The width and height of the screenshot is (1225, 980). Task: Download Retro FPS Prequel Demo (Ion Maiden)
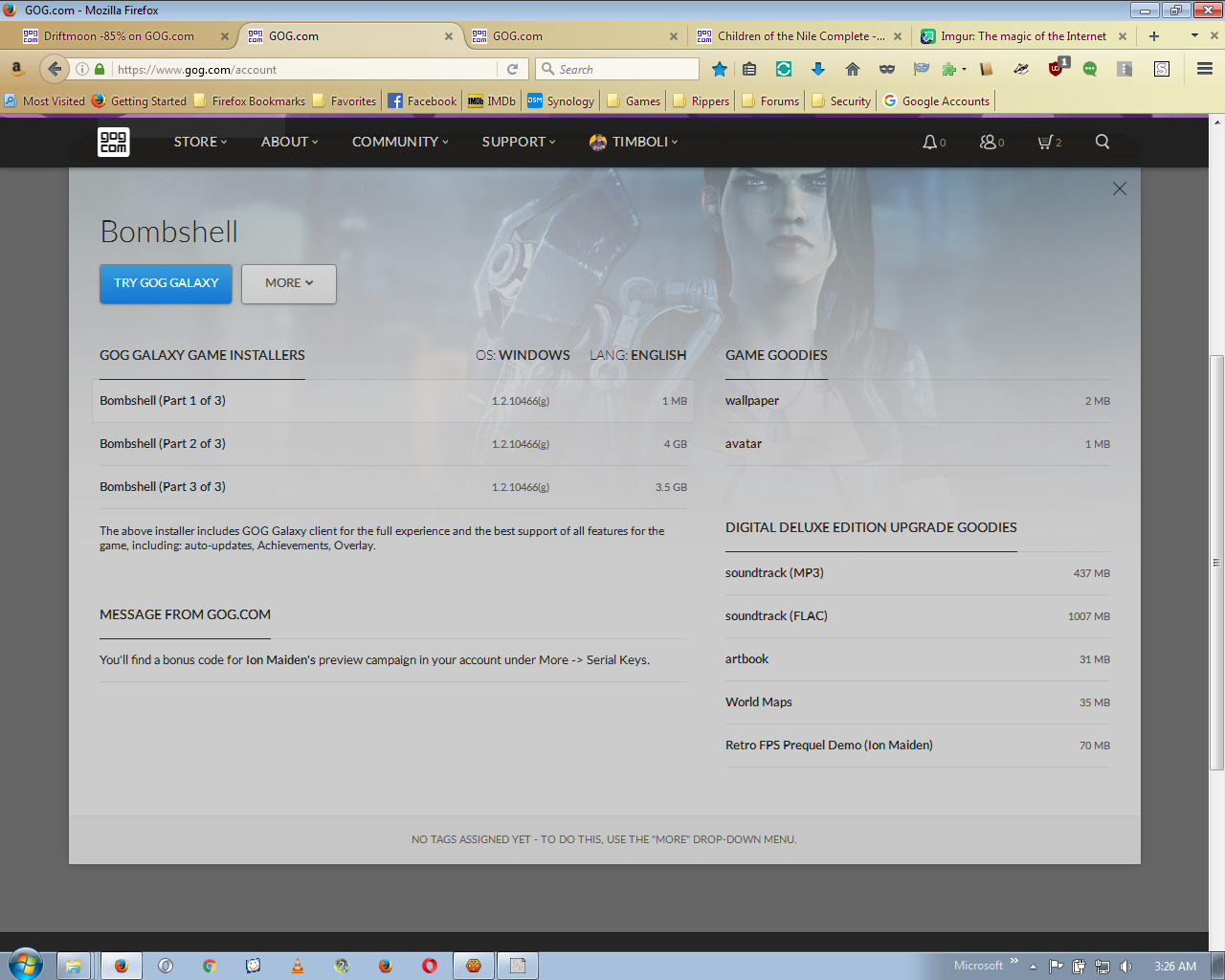[x=918, y=746]
